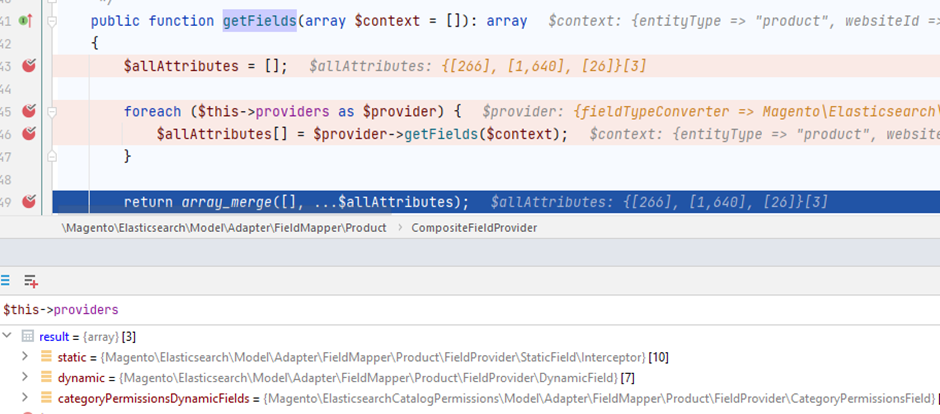The width and height of the screenshot is (940, 414).
Task: Click the implemented-method gutter icon beside getFields
Action: click(x=26, y=21)
